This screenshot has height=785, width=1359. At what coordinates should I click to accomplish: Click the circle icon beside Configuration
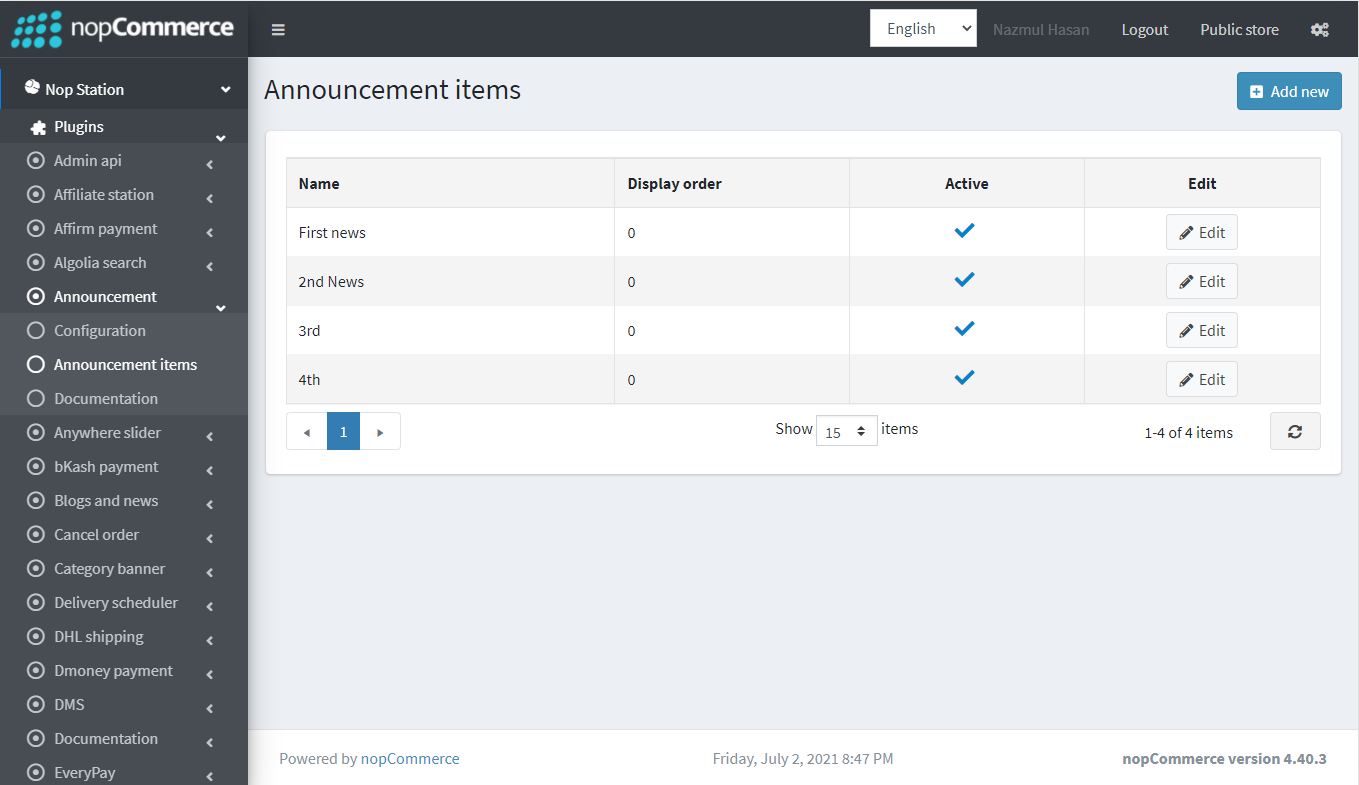pyautogui.click(x=36, y=330)
